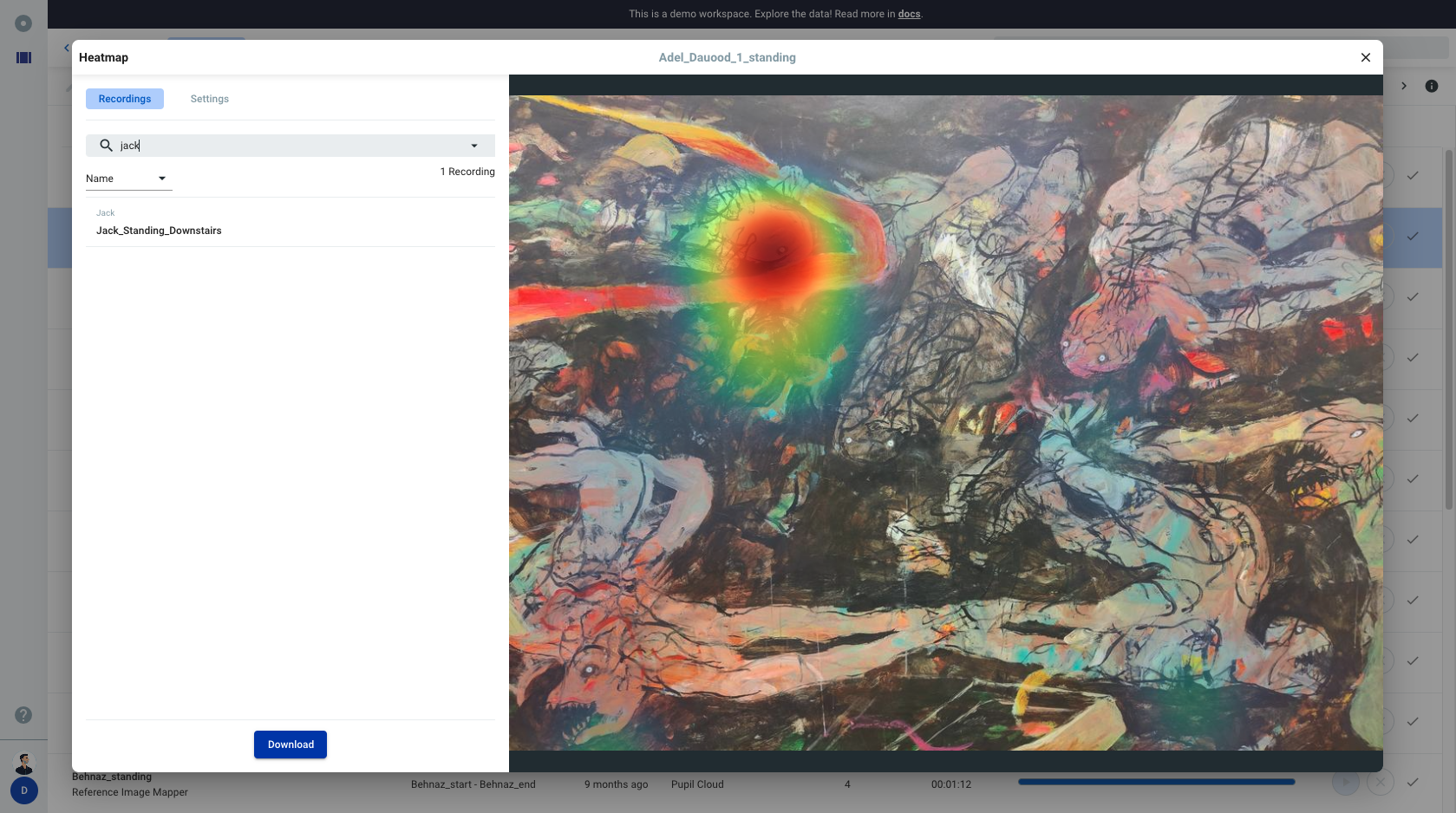Click the 'D' workspace badge

click(x=24, y=790)
